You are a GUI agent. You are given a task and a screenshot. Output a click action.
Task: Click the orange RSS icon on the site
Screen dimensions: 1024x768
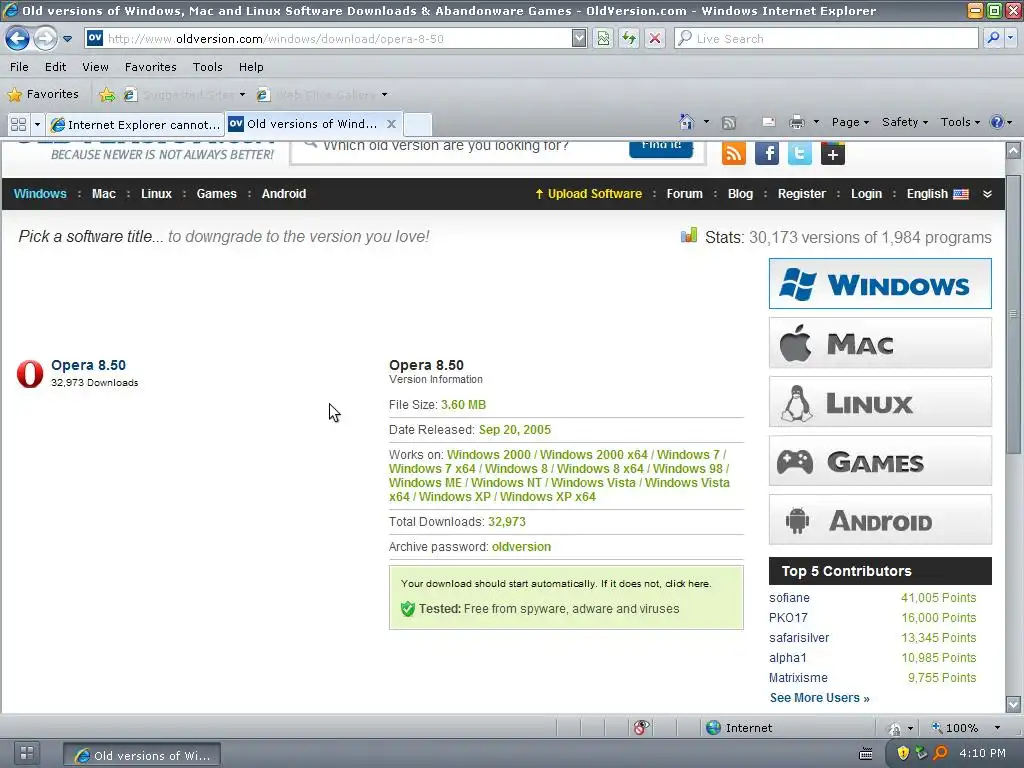[733, 153]
